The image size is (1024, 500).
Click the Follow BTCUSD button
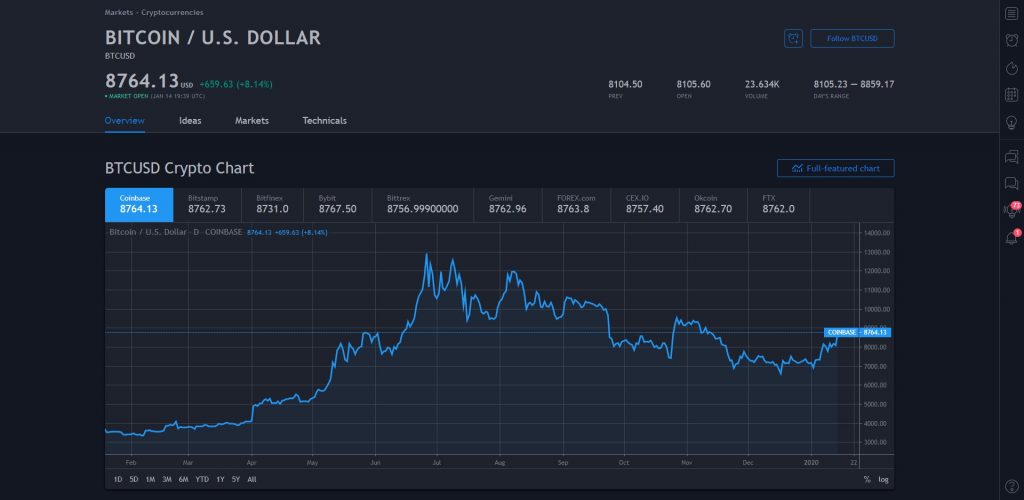(x=852, y=38)
